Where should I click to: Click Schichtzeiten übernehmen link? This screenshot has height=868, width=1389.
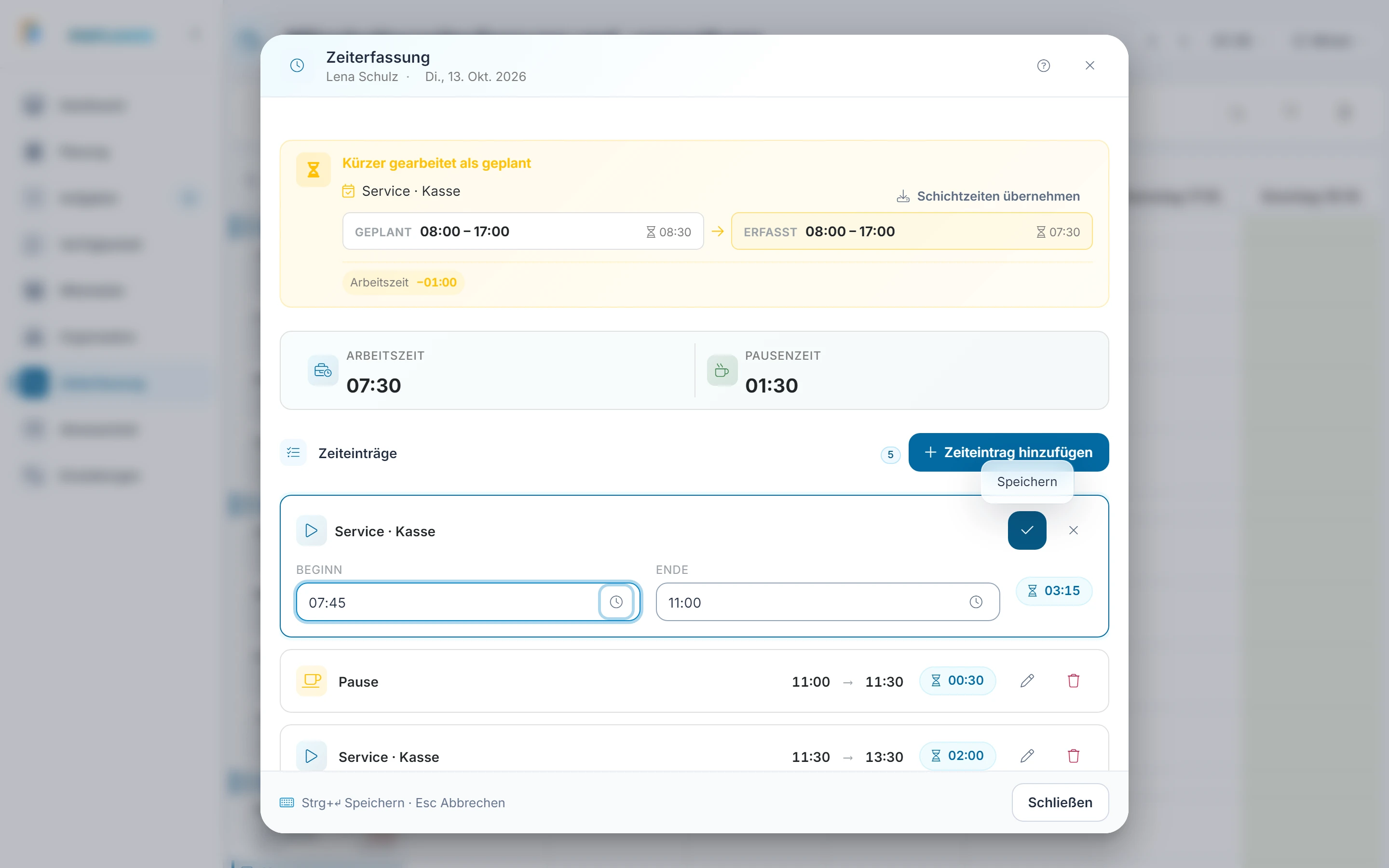[x=988, y=196]
